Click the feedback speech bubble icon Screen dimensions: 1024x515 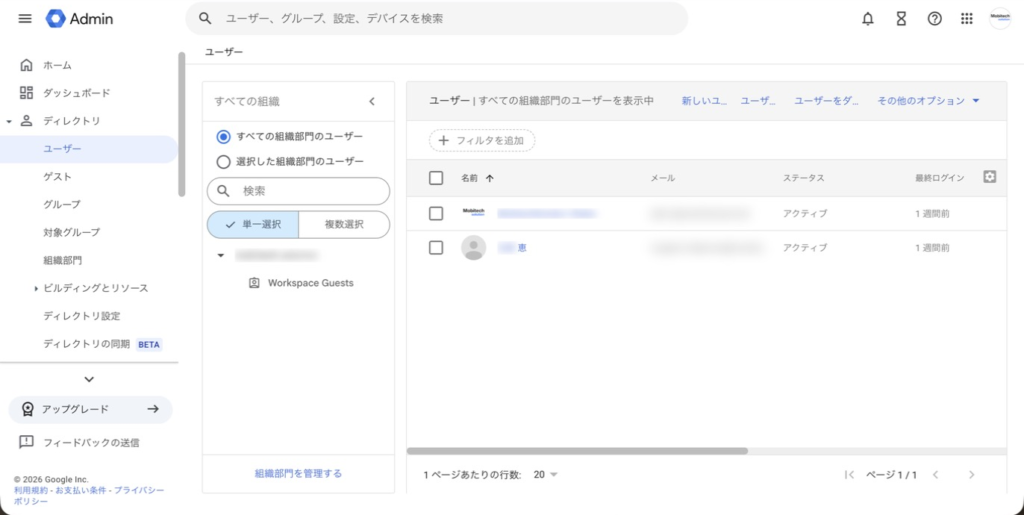point(26,442)
